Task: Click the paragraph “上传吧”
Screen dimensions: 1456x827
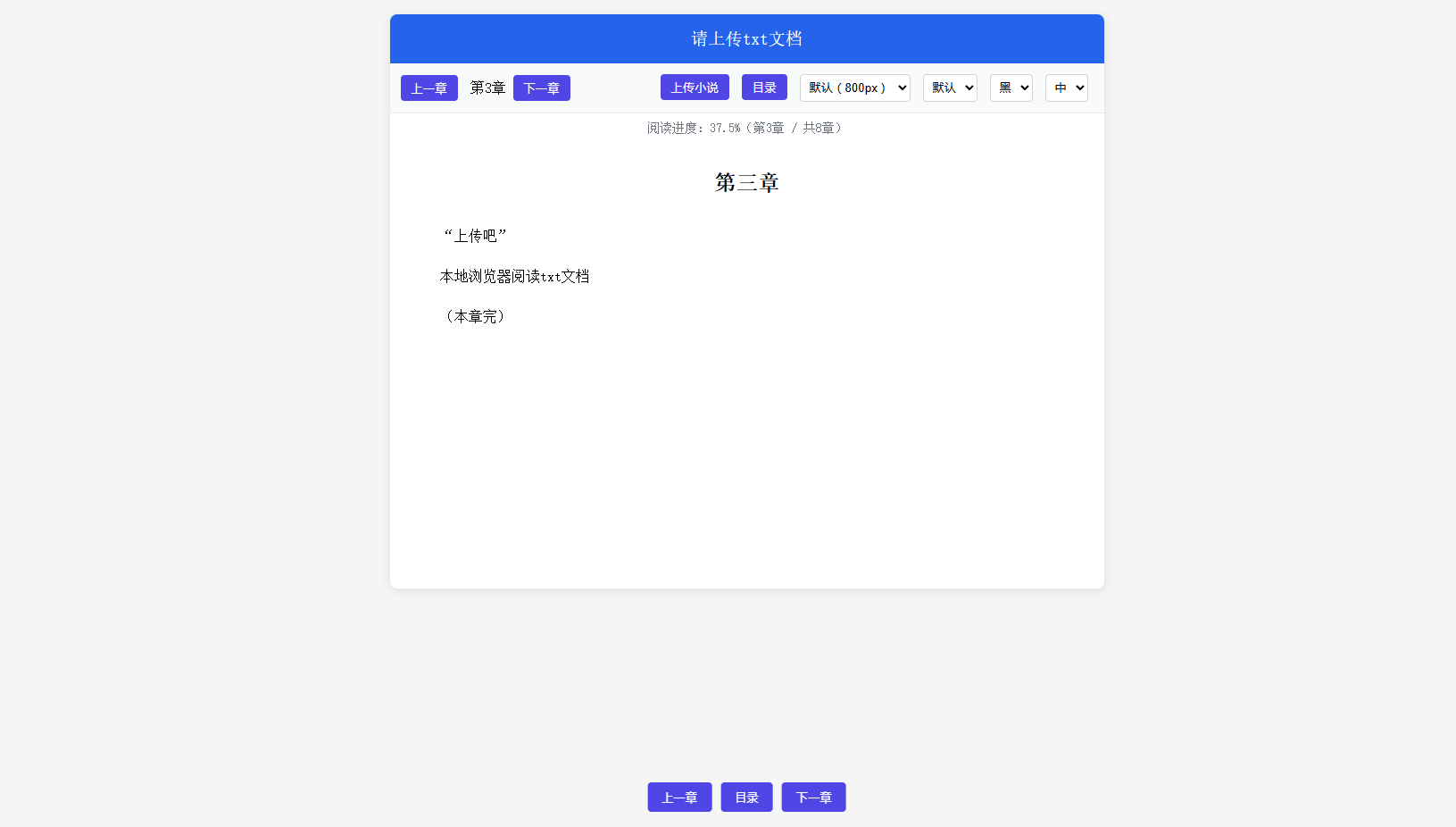Action: (475, 236)
